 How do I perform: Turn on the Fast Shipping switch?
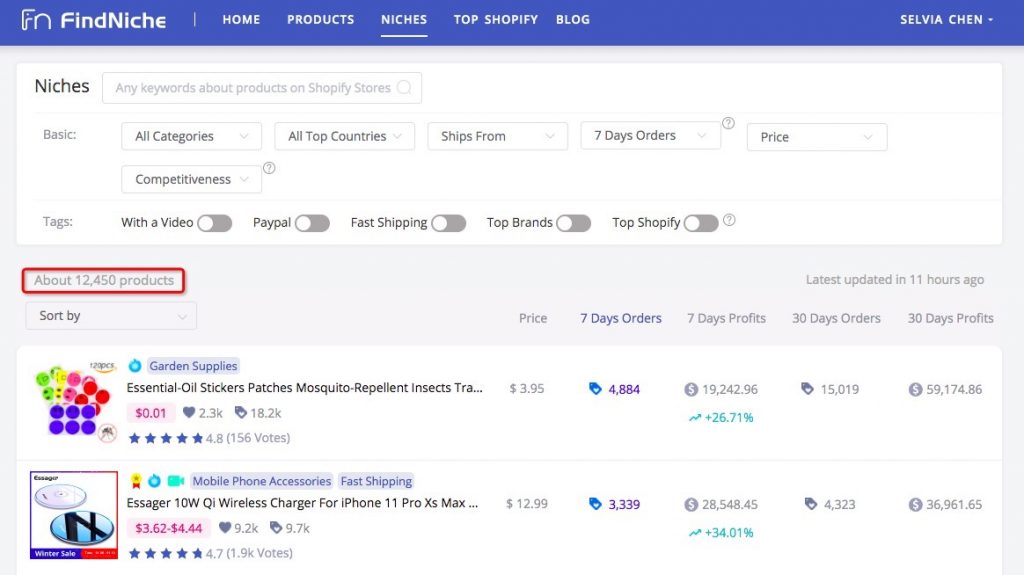click(x=449, y=223)
